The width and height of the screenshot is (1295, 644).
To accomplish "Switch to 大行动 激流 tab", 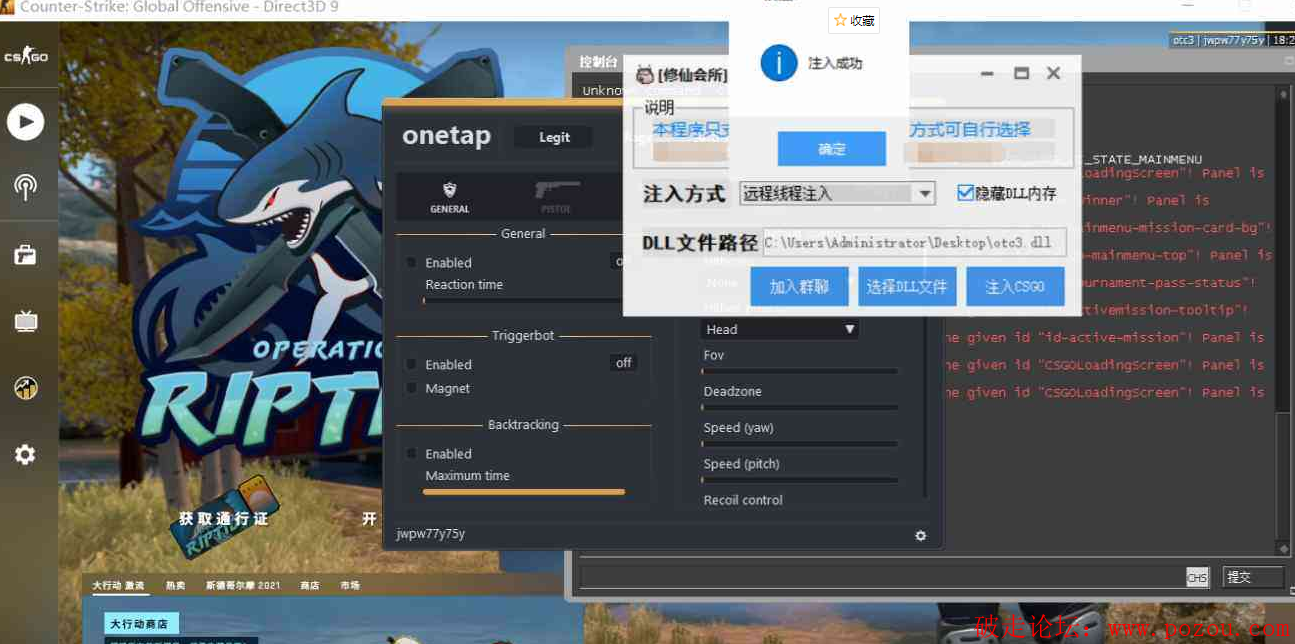I will 119,585.
